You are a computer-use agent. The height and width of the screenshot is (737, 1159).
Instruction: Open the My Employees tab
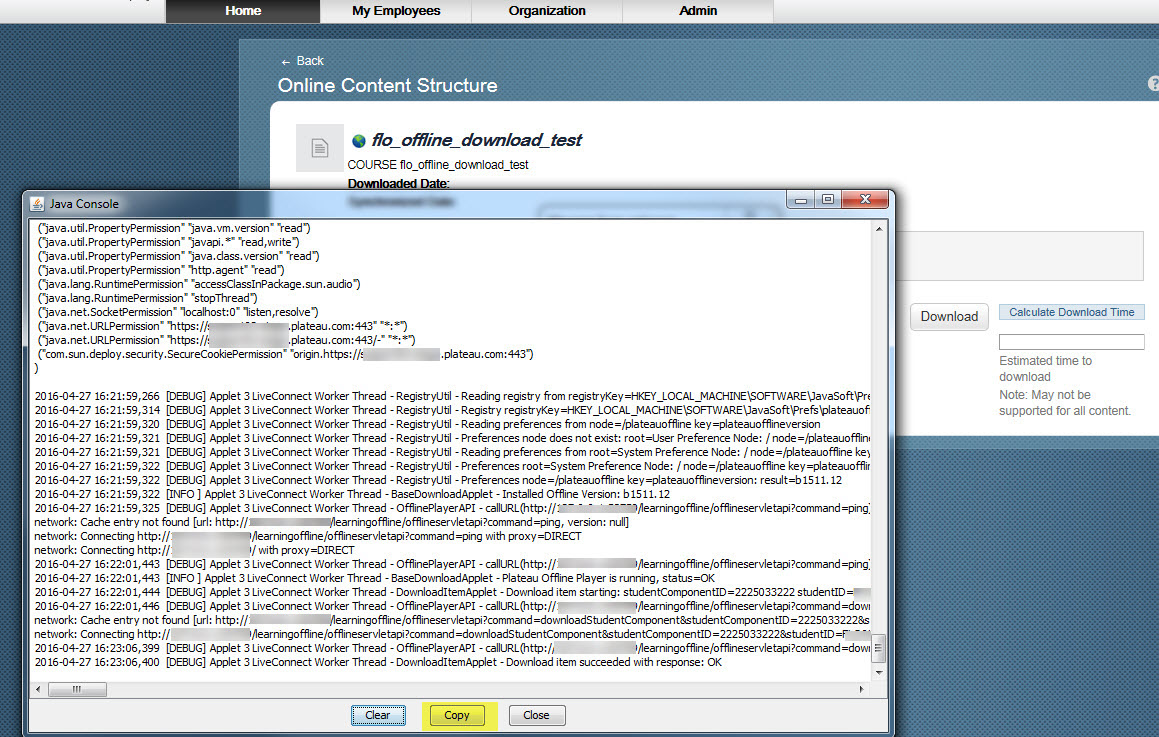396,11
